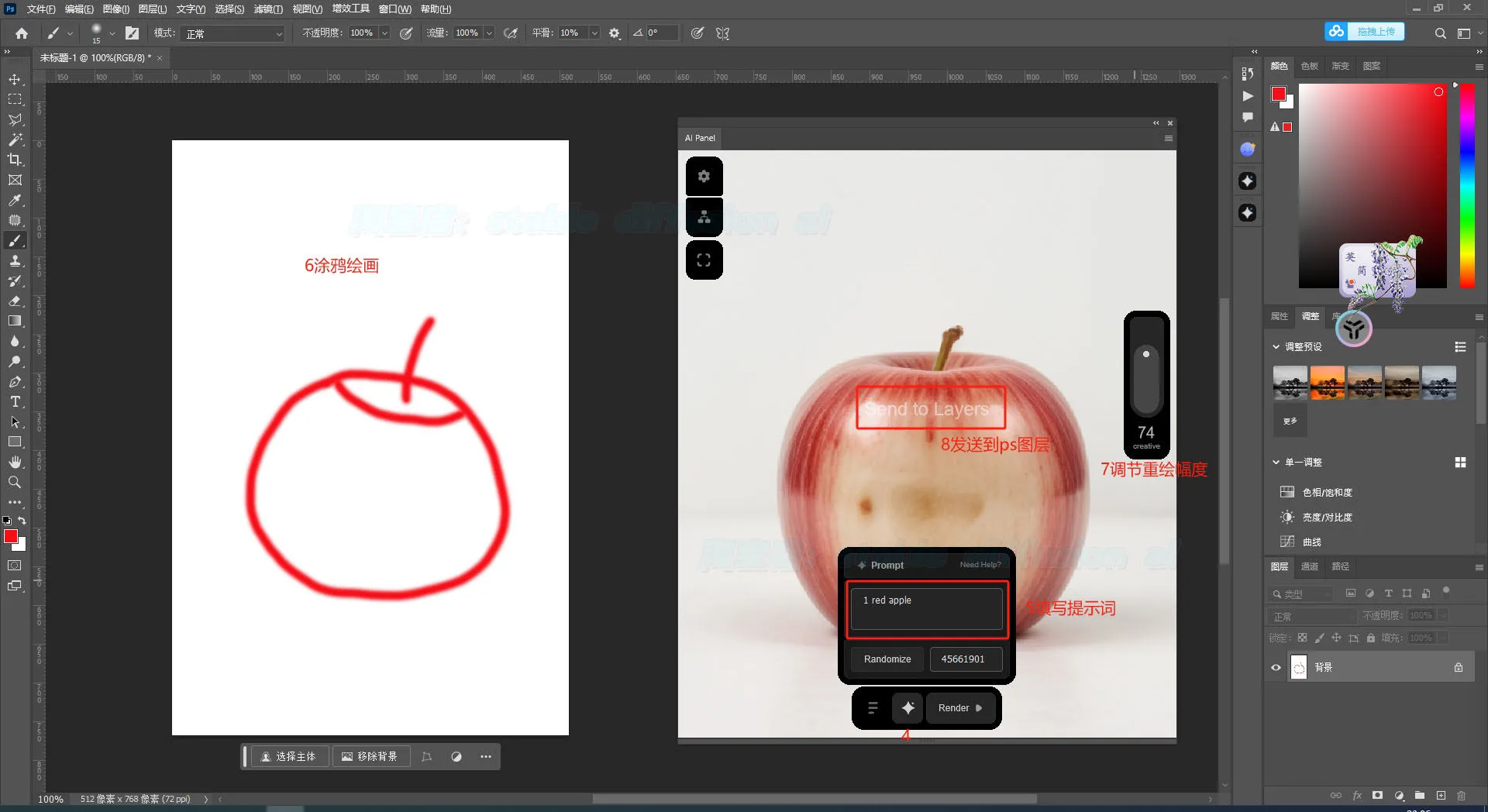The height and width of the screenshot is (812, 1488).
Task: Open the 滤镜 menu
Action: tap(267, 9)
